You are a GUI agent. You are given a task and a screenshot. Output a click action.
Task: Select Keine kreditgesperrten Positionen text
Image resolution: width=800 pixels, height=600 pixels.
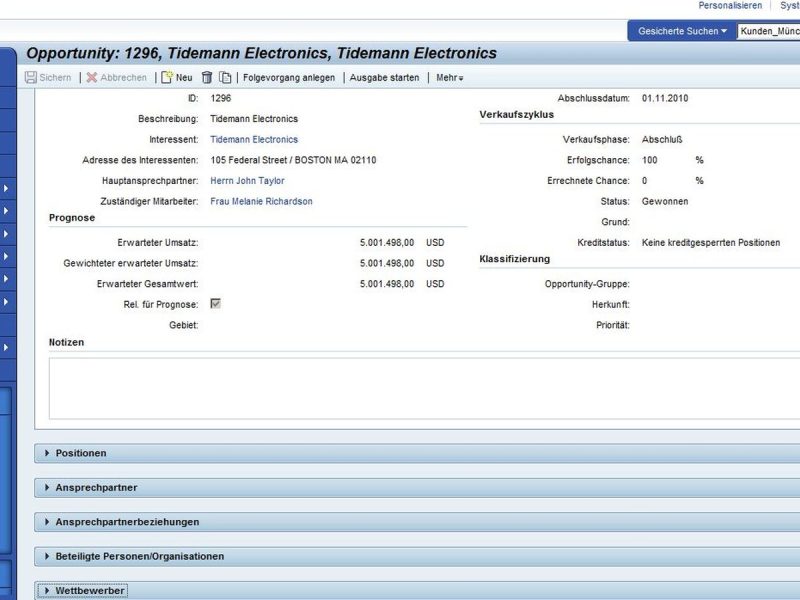[711, 243]
